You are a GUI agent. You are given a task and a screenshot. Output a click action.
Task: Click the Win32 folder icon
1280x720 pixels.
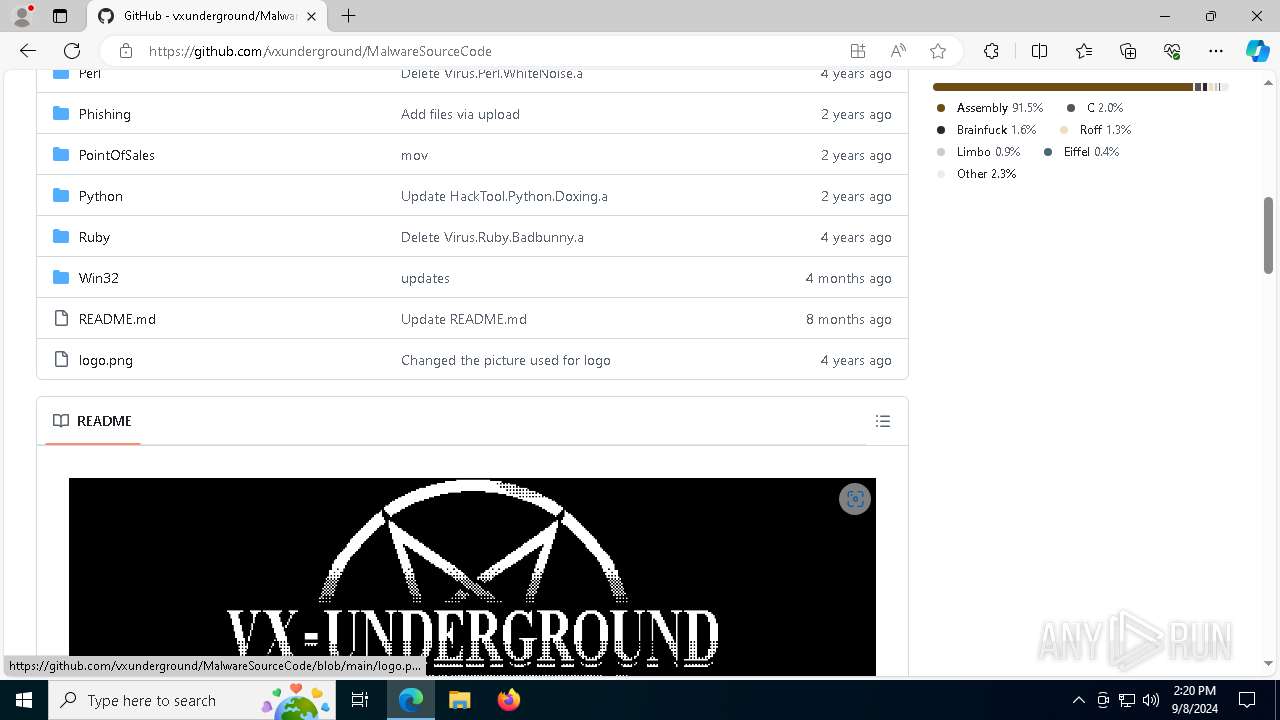61,278
